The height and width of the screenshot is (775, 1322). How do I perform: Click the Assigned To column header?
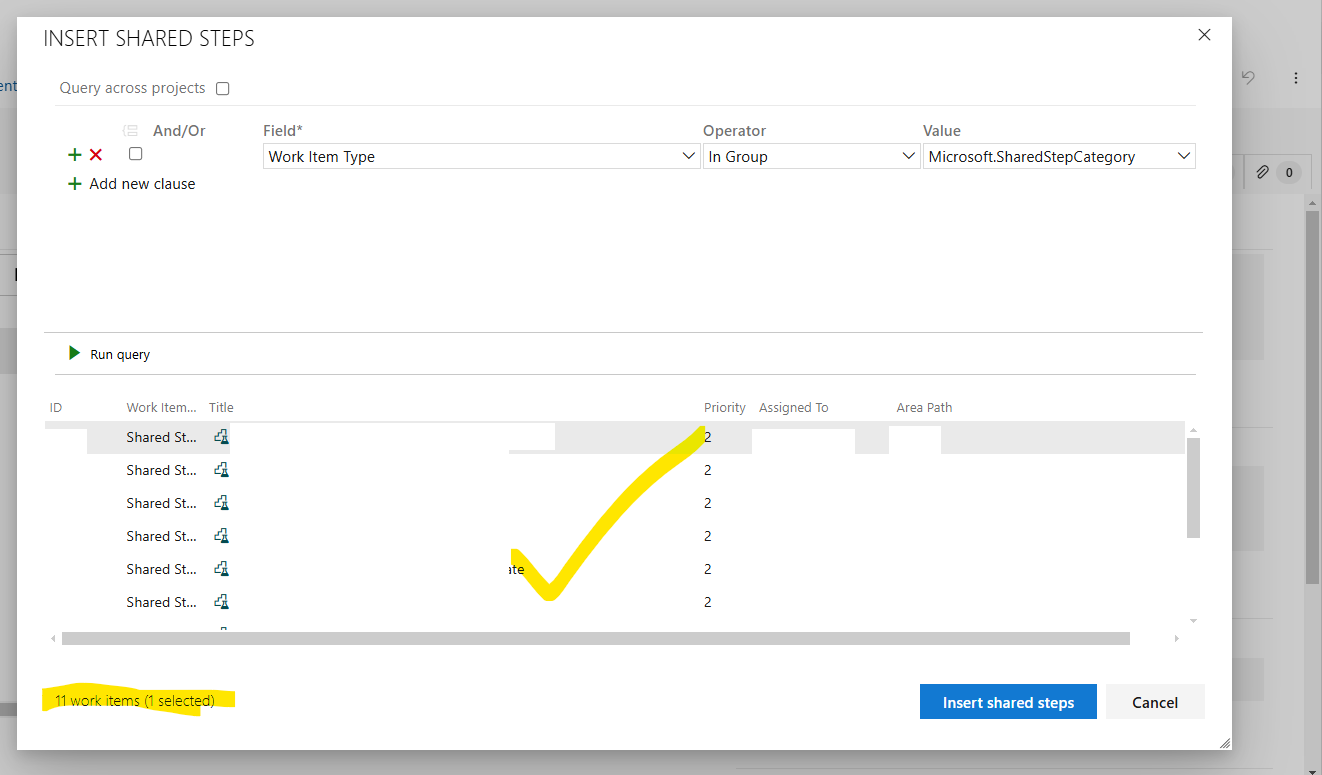point(794,407)
